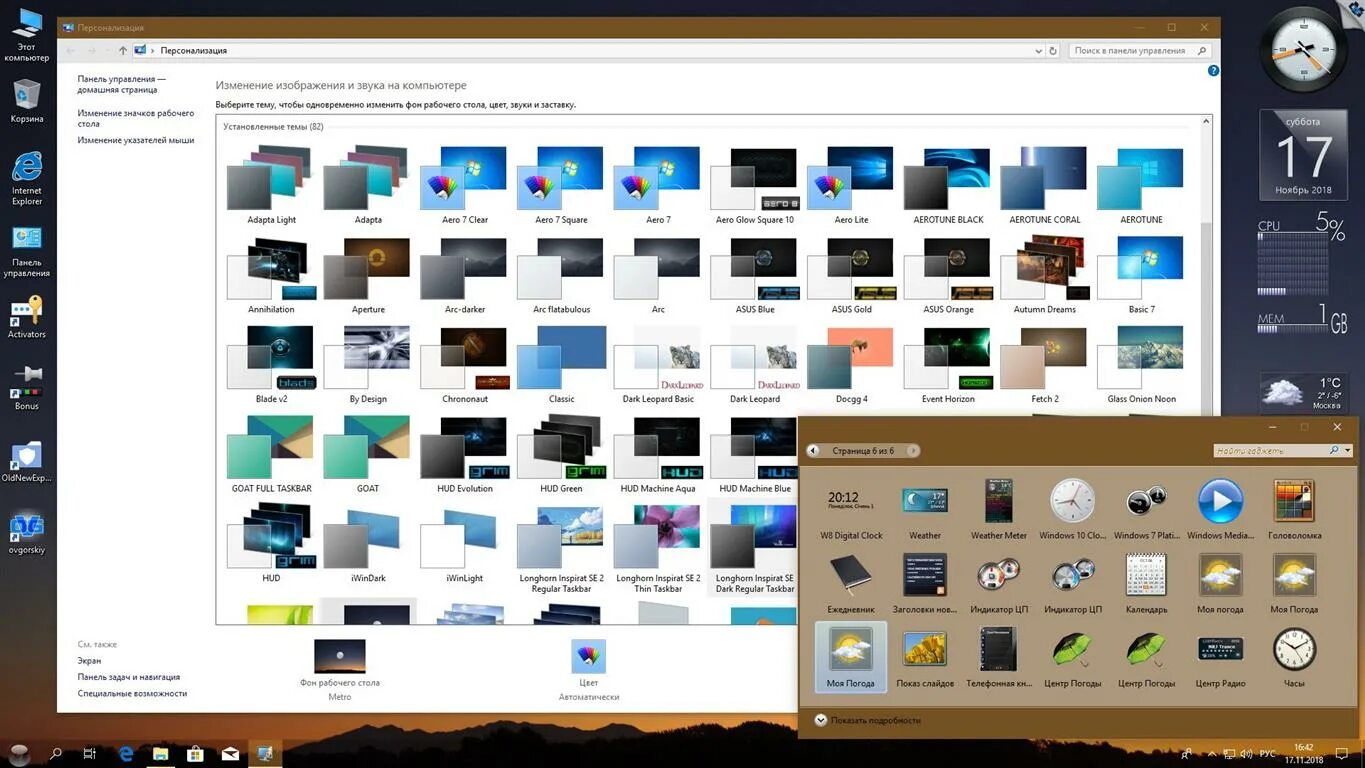Screen dimensions: 1365x768
Task: Open the Экран link under См. также
Action: coord(89,661)
